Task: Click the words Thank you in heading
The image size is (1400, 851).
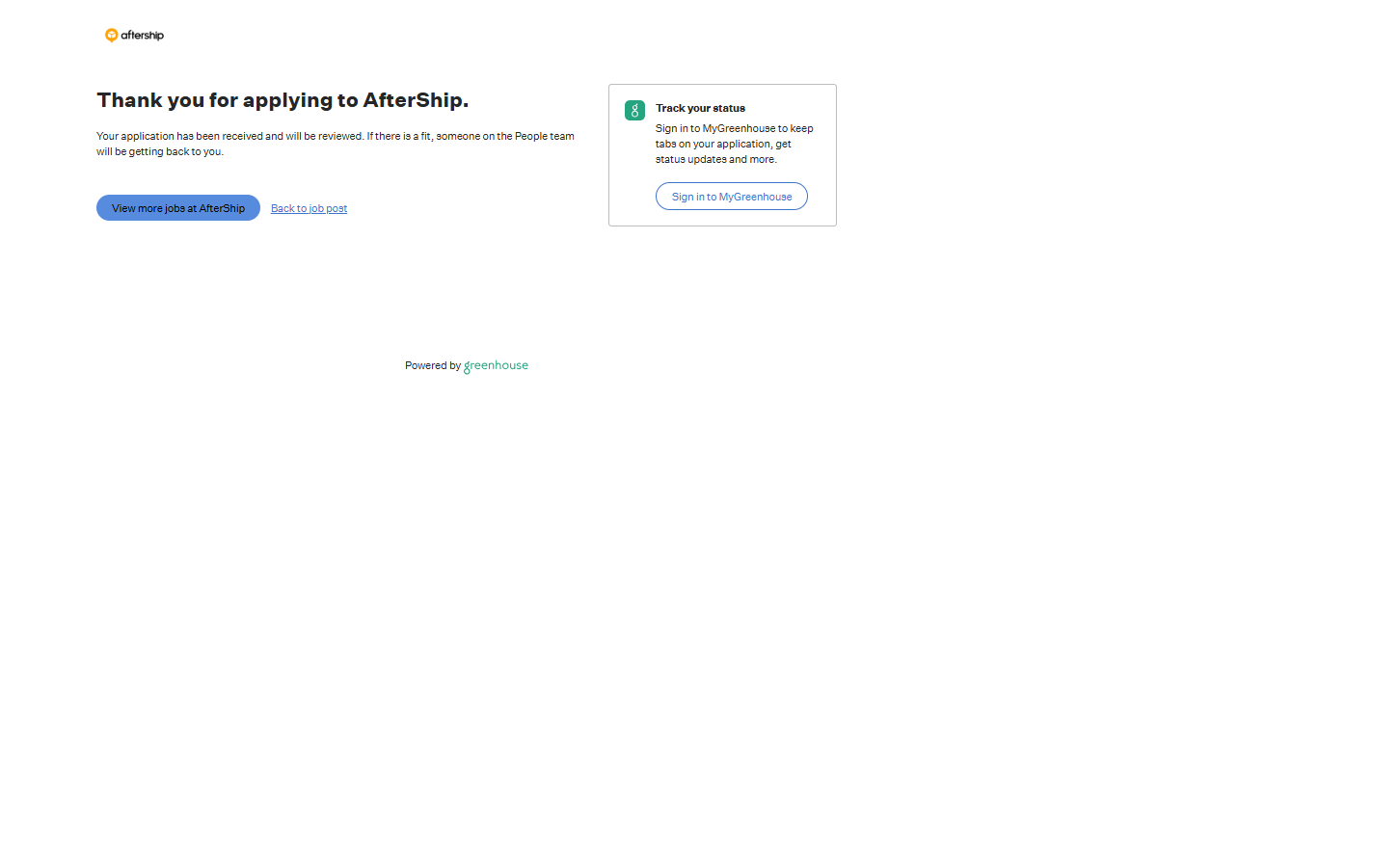Action: pyautogui.click(x=149, y=101)
